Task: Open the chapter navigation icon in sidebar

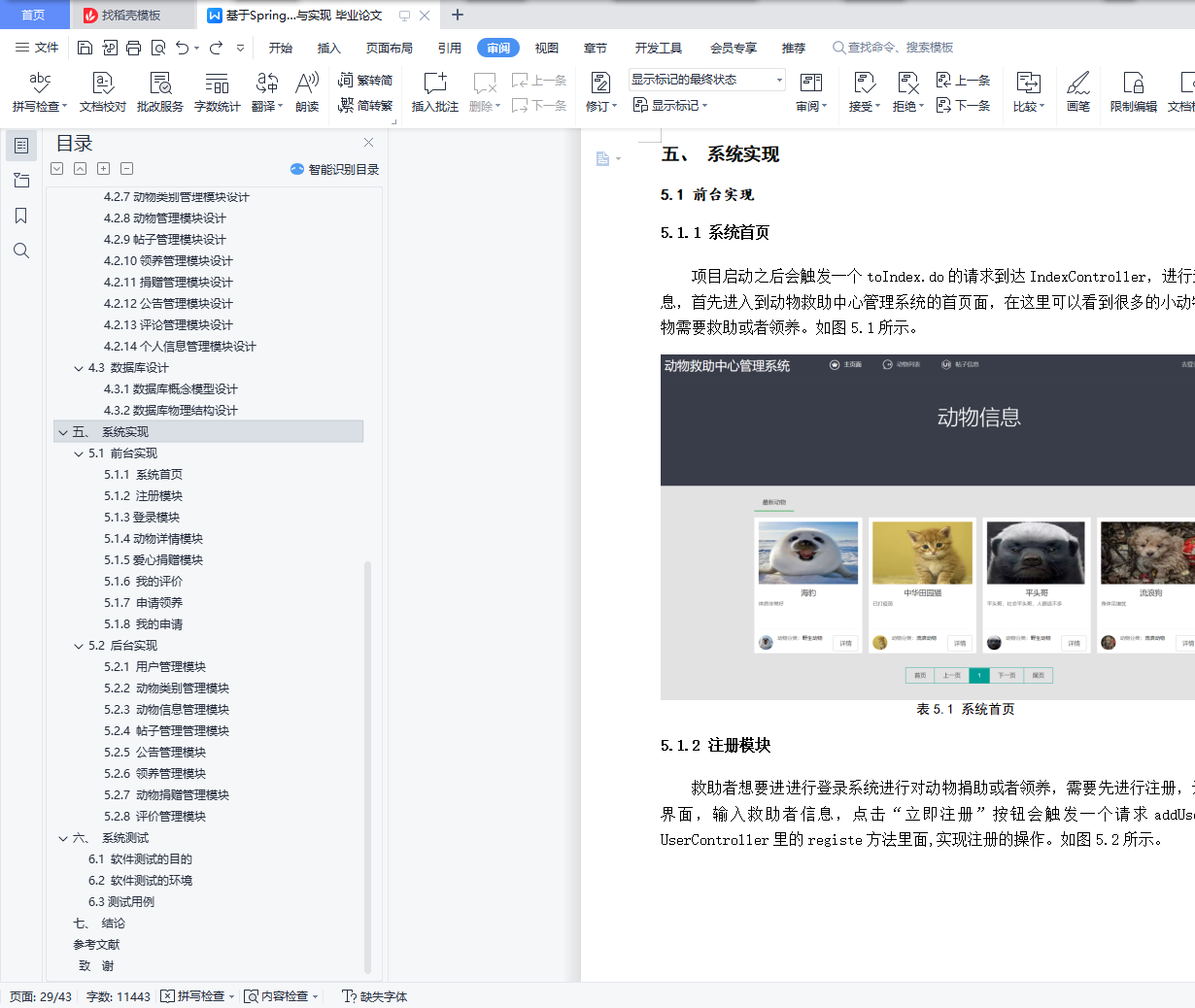Action: coord(21,181)
